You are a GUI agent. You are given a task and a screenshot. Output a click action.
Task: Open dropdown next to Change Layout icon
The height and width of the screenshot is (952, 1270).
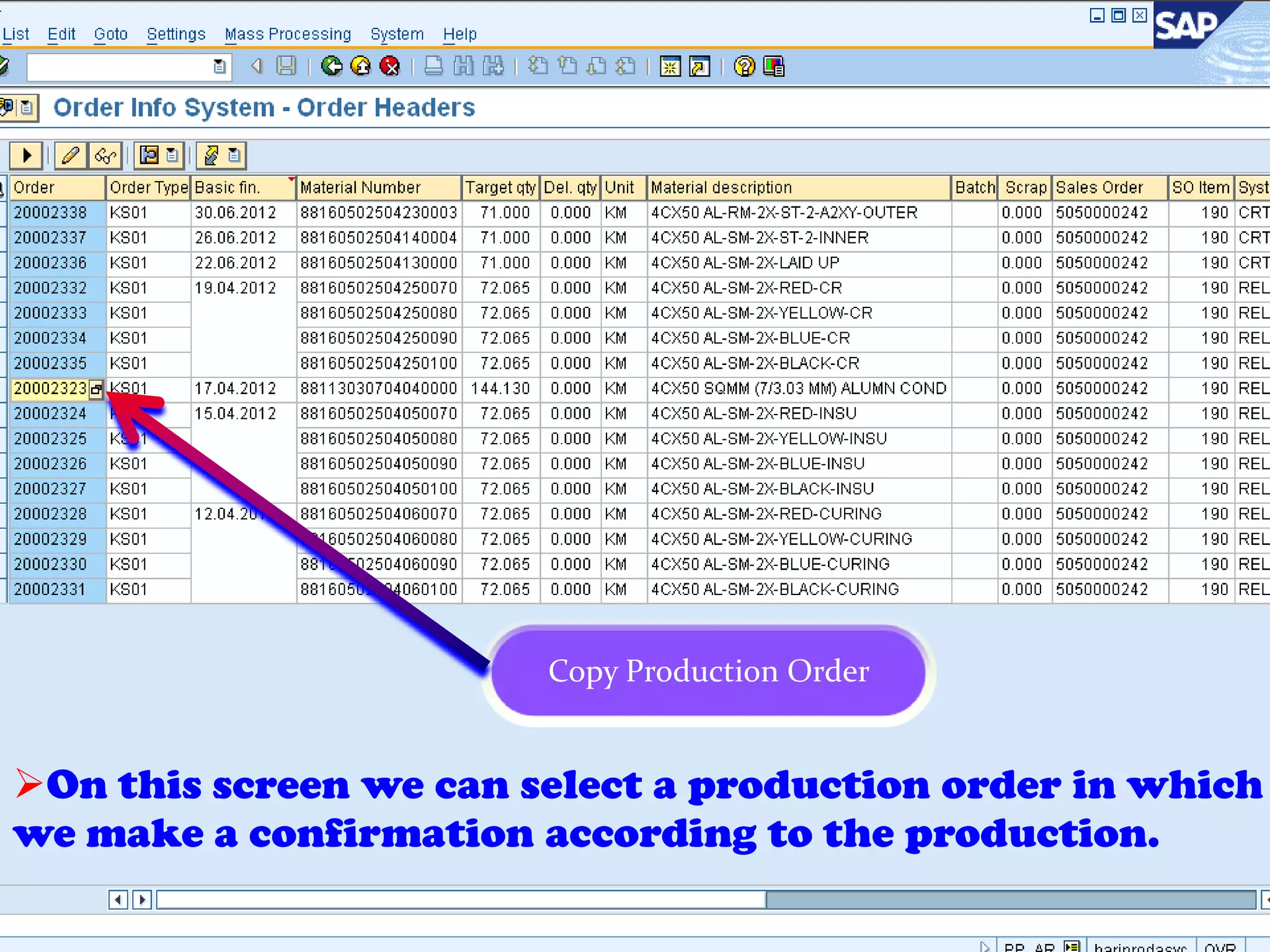234,155
